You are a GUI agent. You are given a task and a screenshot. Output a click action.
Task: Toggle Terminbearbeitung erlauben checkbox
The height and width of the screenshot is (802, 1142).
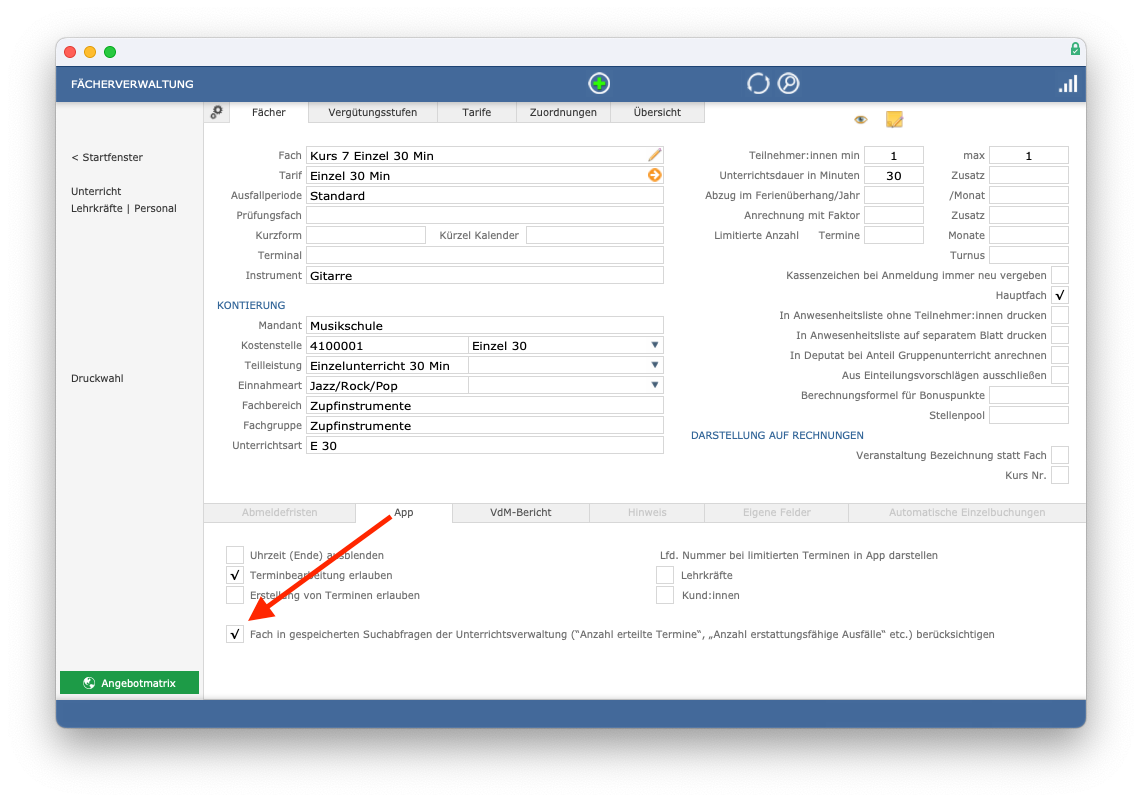coord(235,575)
